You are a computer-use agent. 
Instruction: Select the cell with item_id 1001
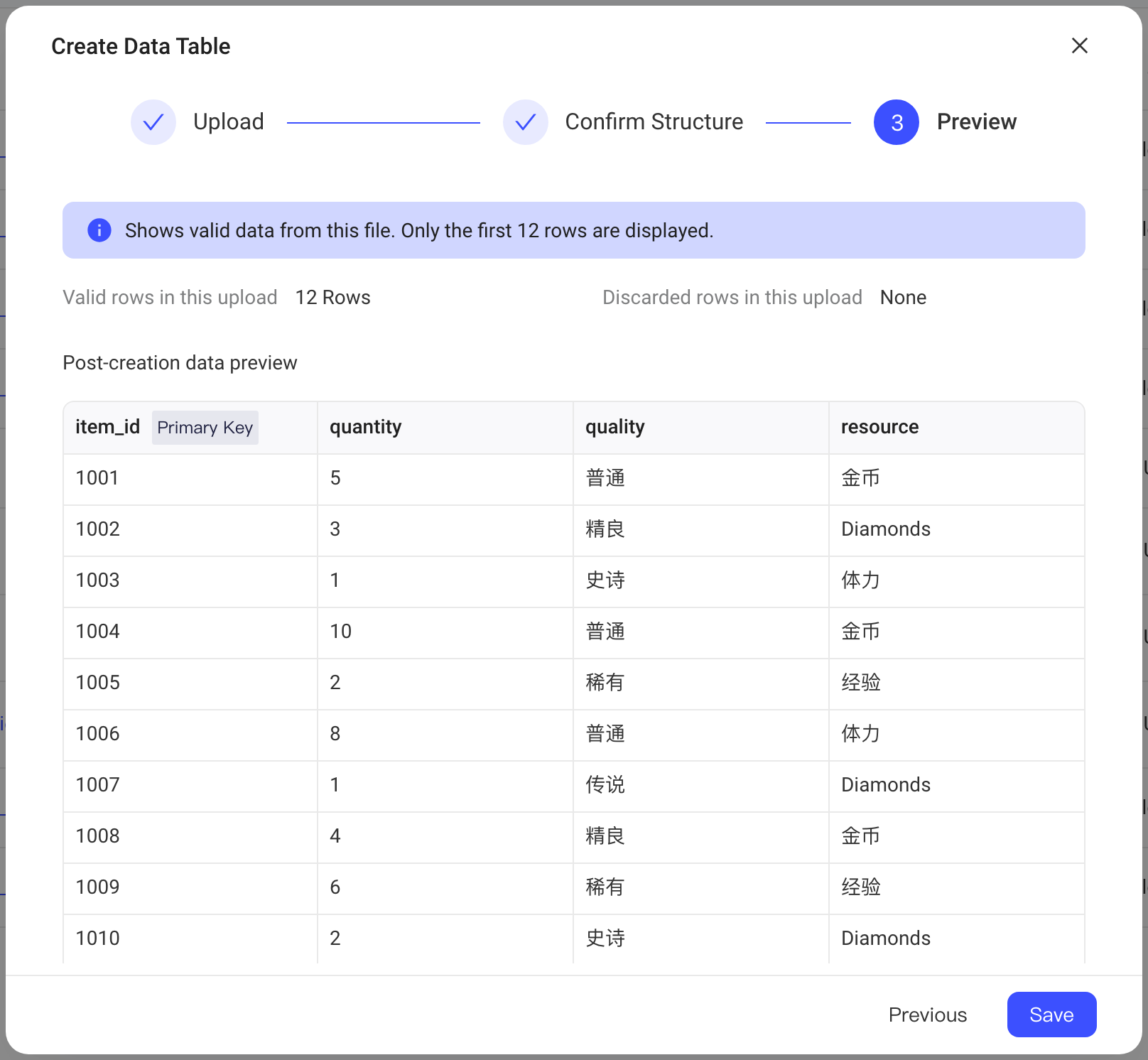190,480
